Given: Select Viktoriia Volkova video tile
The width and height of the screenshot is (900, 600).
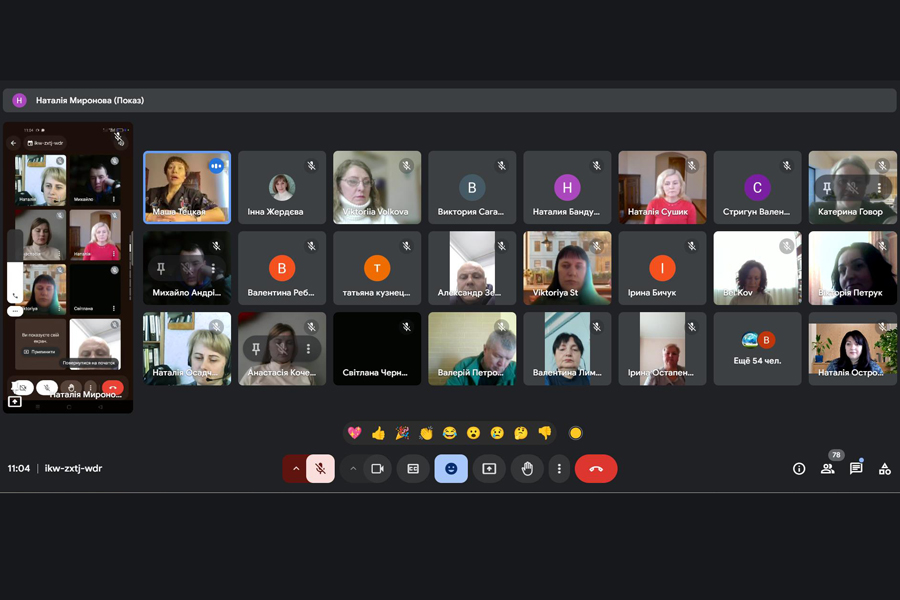Looking at the screenshot, I should tap(377, 187).
